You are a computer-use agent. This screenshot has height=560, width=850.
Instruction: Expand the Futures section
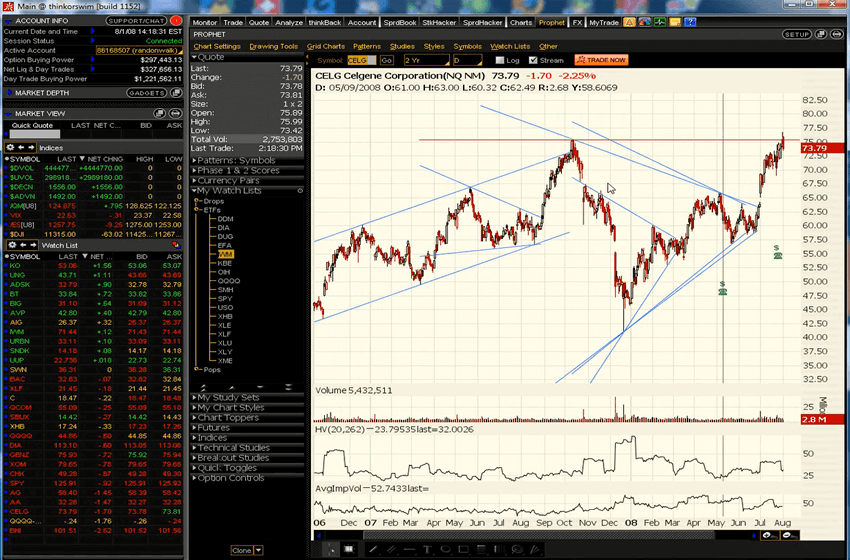pyautogui.click(x=195, y=428)
